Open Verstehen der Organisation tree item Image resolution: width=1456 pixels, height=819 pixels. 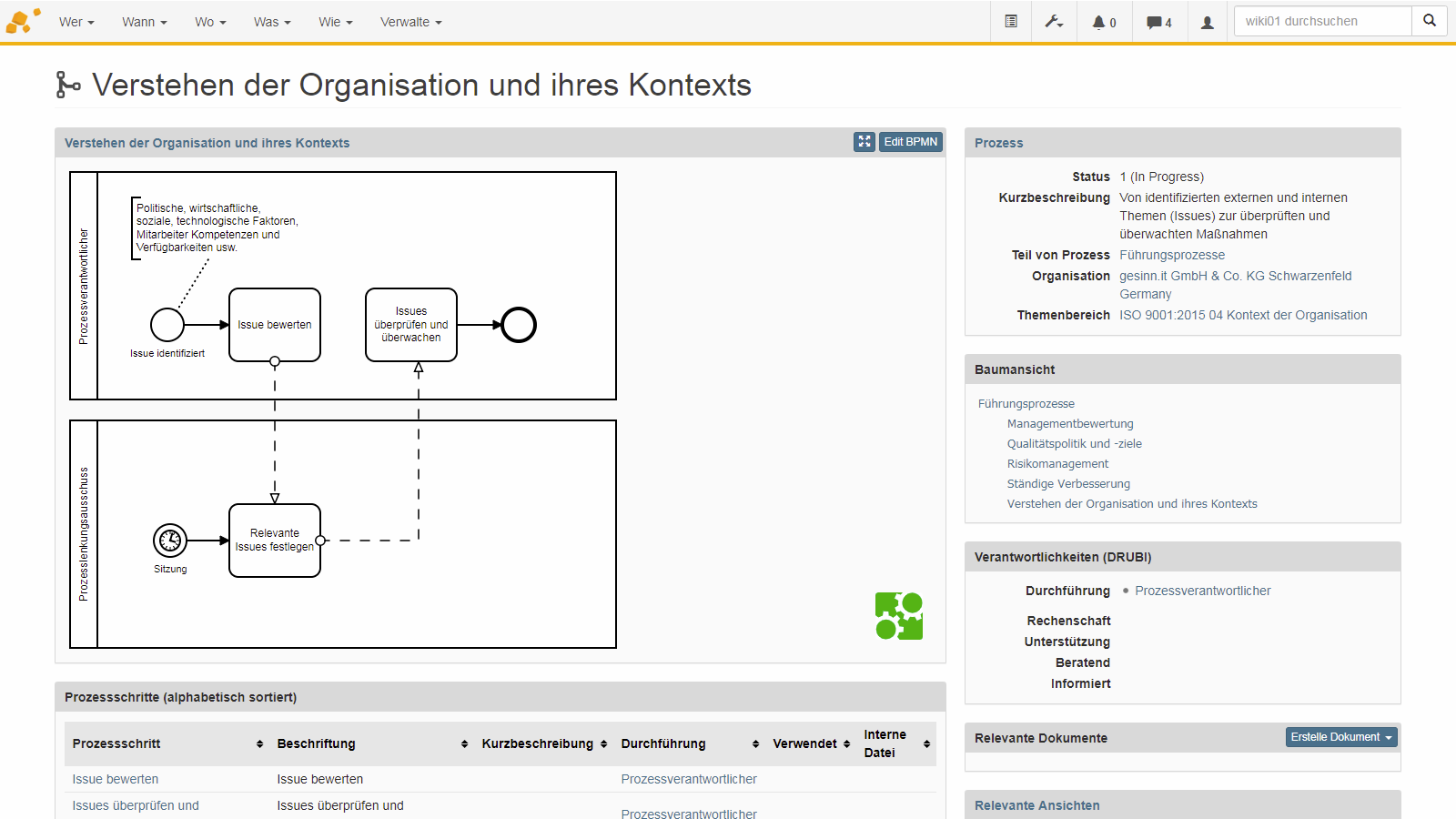coord(1132,503)
